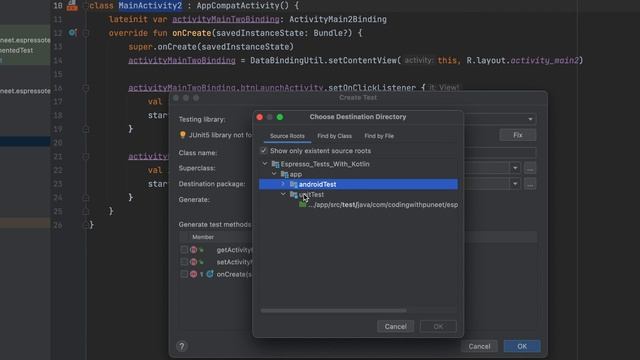Click the Superclass browse ellipsis button
This screenshot has height=360, width=640.
[530, 168]
